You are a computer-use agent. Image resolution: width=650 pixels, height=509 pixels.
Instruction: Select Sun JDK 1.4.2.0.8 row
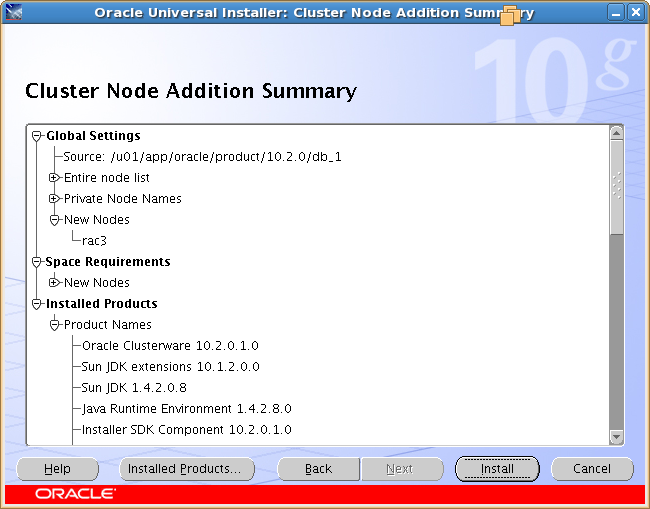pos(134,388)
